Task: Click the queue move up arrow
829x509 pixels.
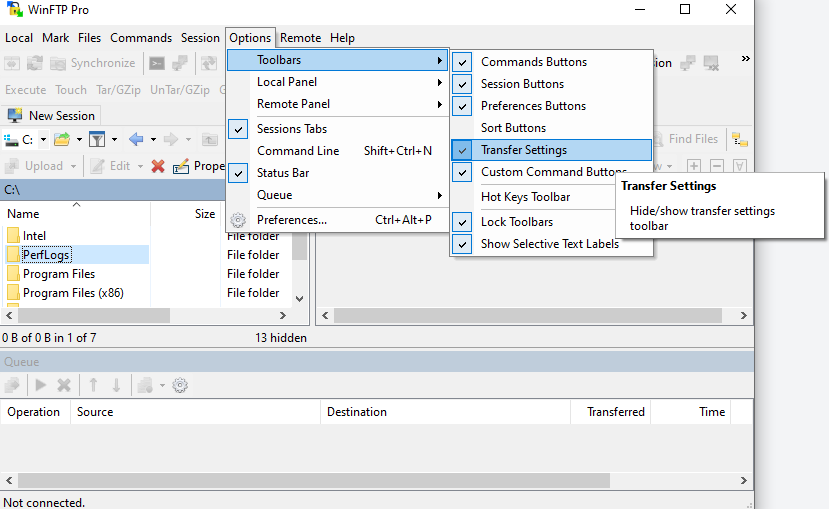Action: coord(94,385)
